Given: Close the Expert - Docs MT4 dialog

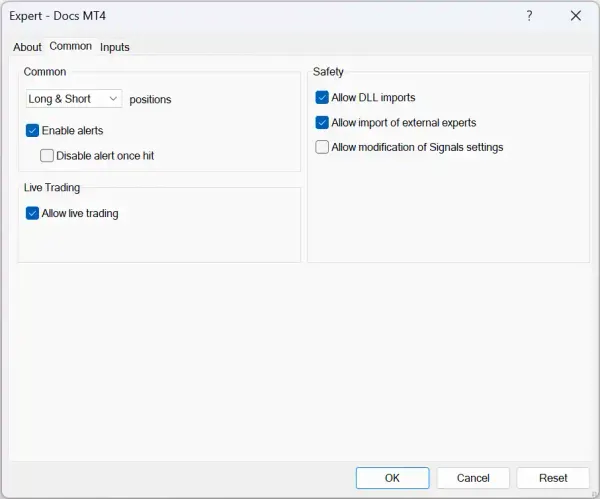Looking at the screenshot, I should tap(575, 16).
